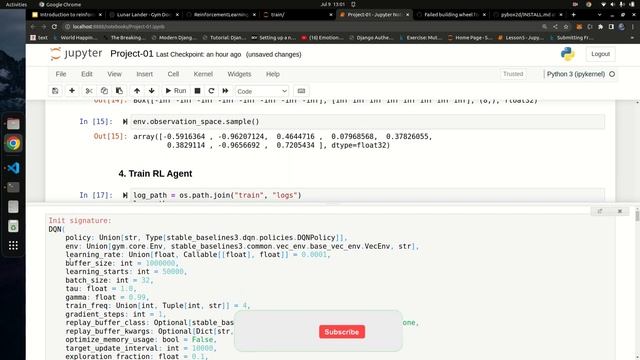Restart the kernel icon

click(x=211, y=91)
